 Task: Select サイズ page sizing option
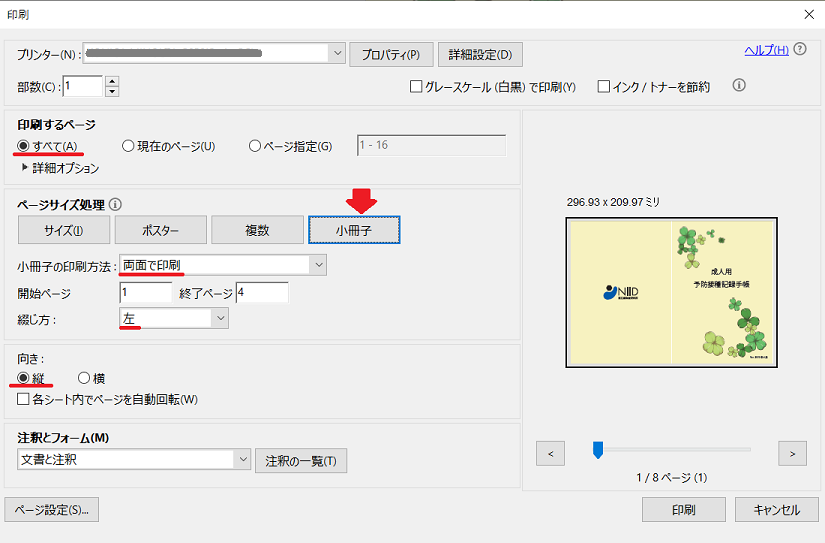[64, 230]
